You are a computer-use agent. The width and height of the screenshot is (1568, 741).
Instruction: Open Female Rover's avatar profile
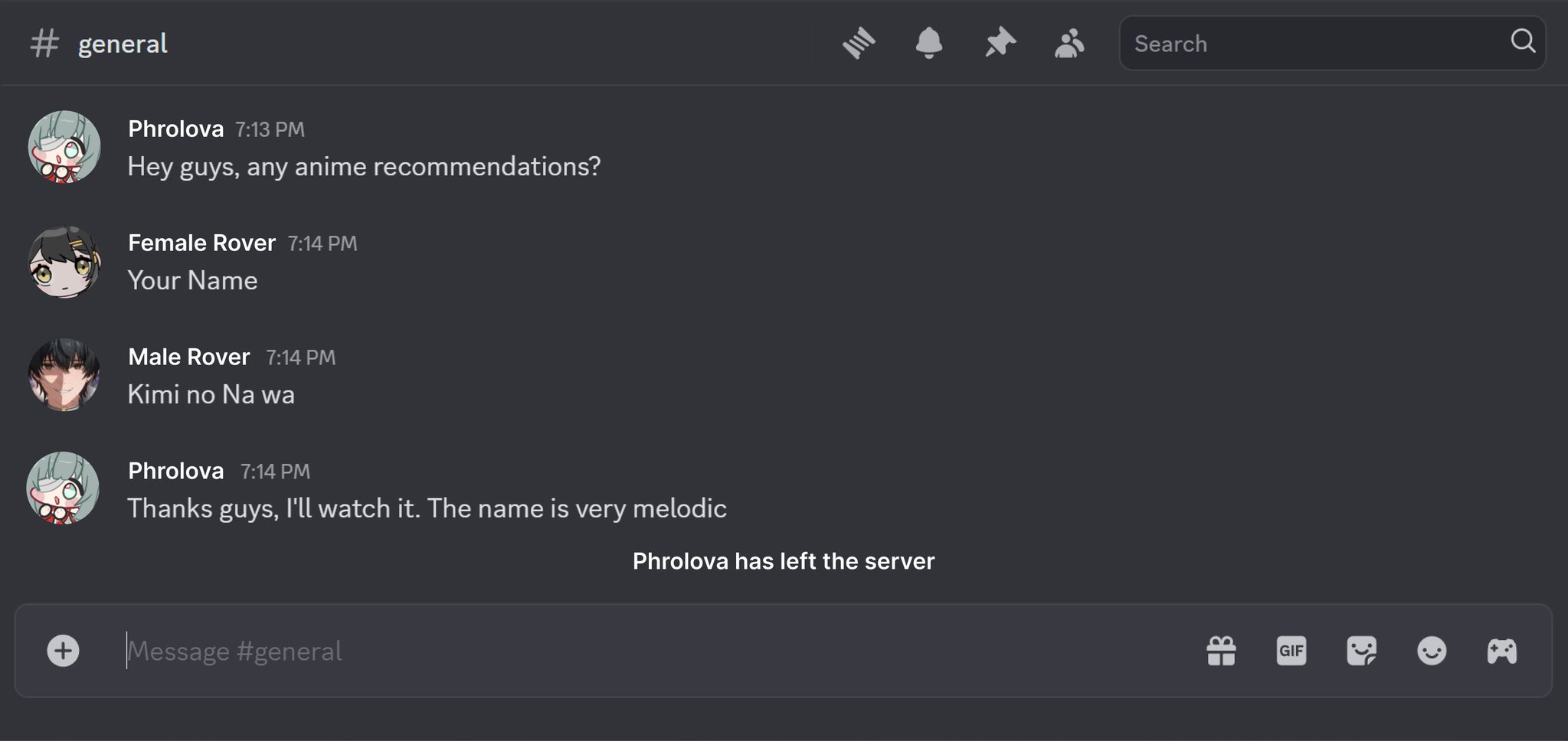(x=64, y=262)
